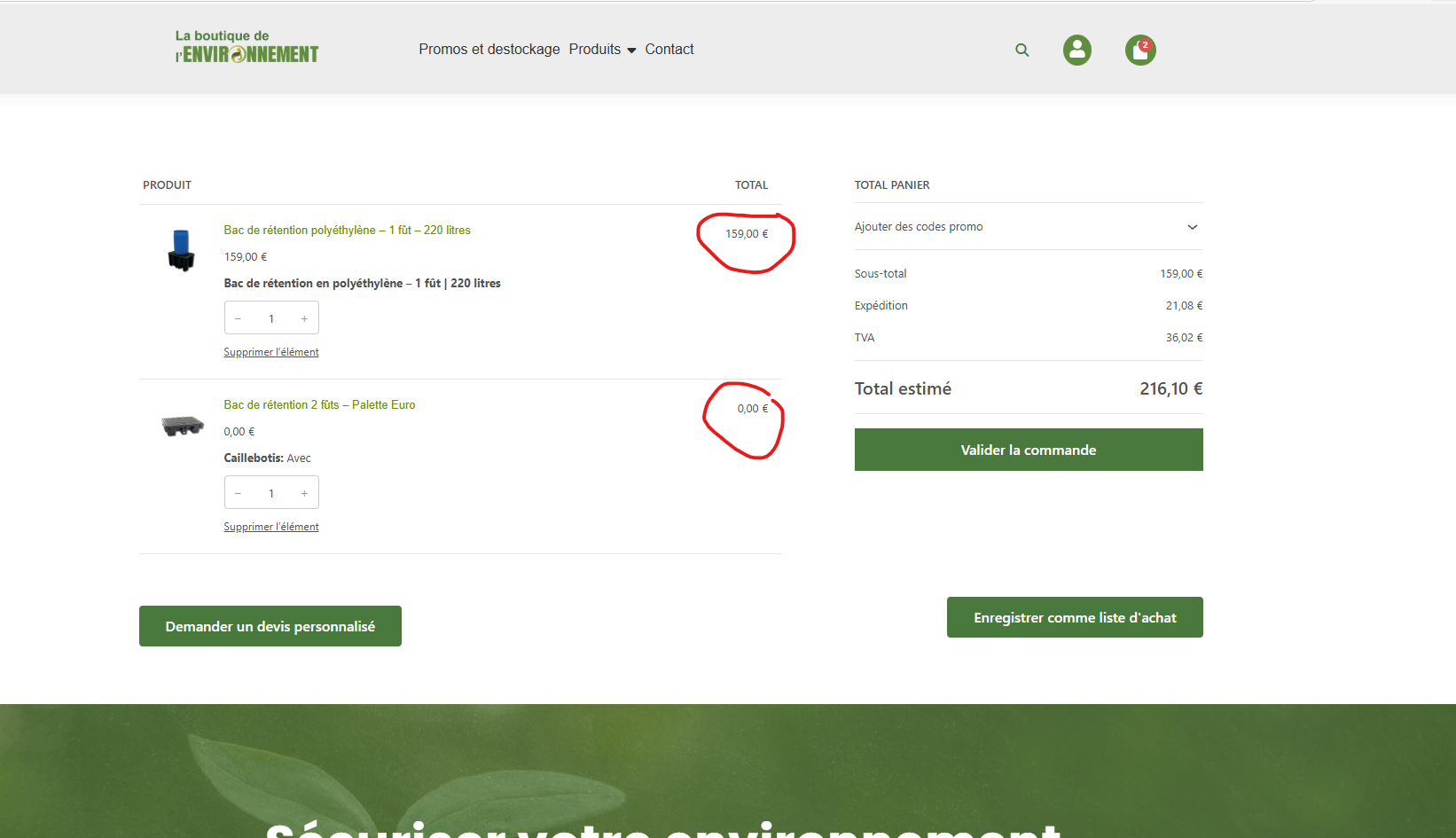Viewport: 1456px width, 838px height.
Task: Increase quantity of 220 litres bac
Action: tap(304, 318)
